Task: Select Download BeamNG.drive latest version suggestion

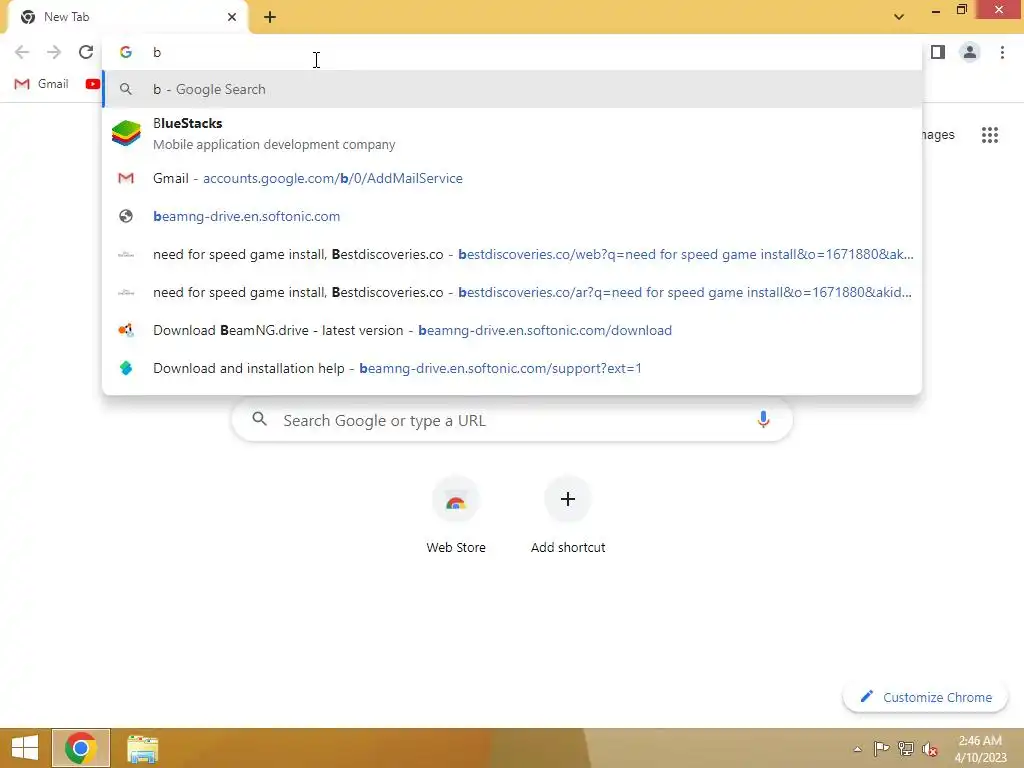Action: [x=512, y=330]
